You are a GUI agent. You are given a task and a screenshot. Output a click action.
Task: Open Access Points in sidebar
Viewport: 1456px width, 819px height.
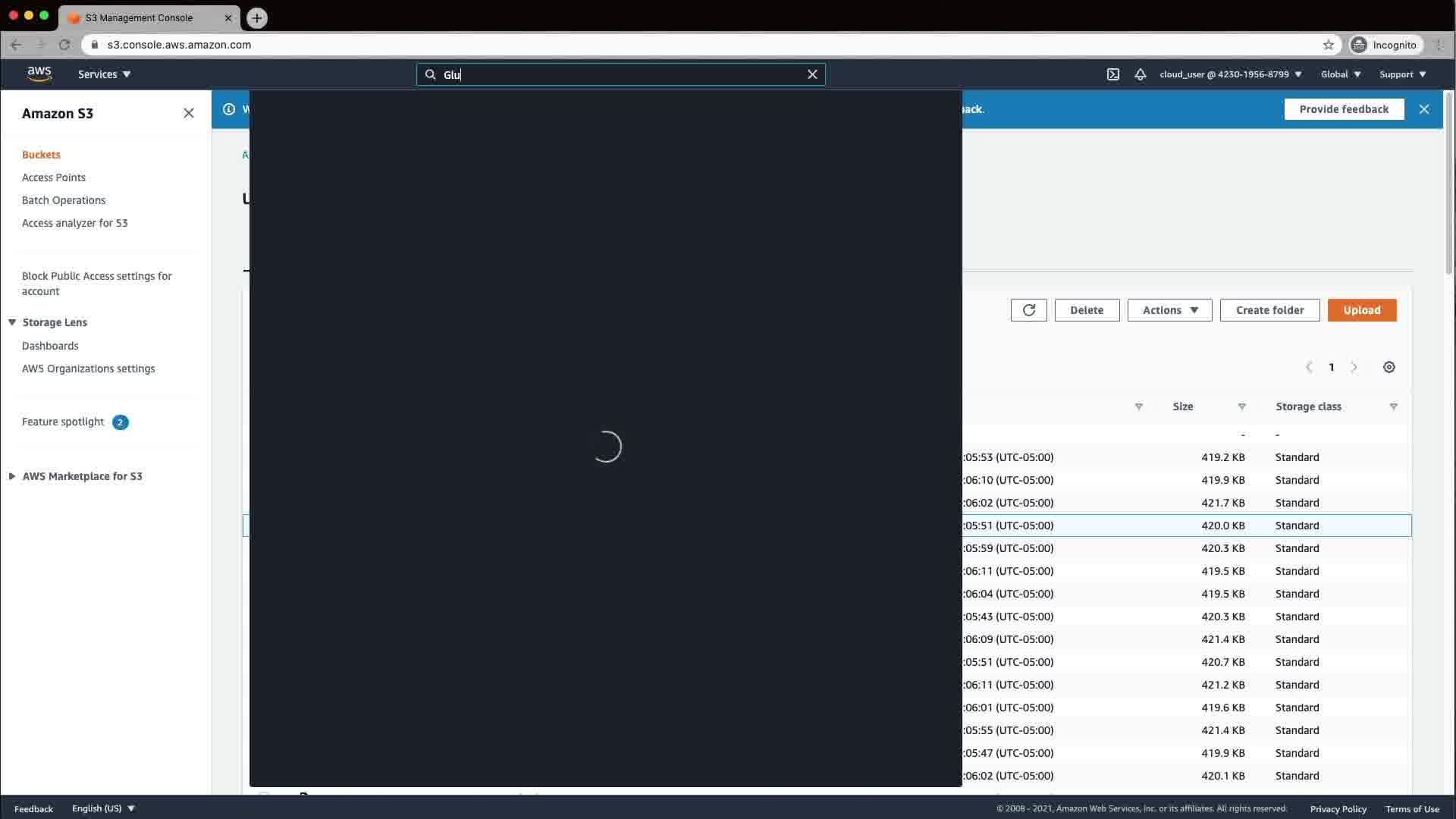click(x=54, y=177)
